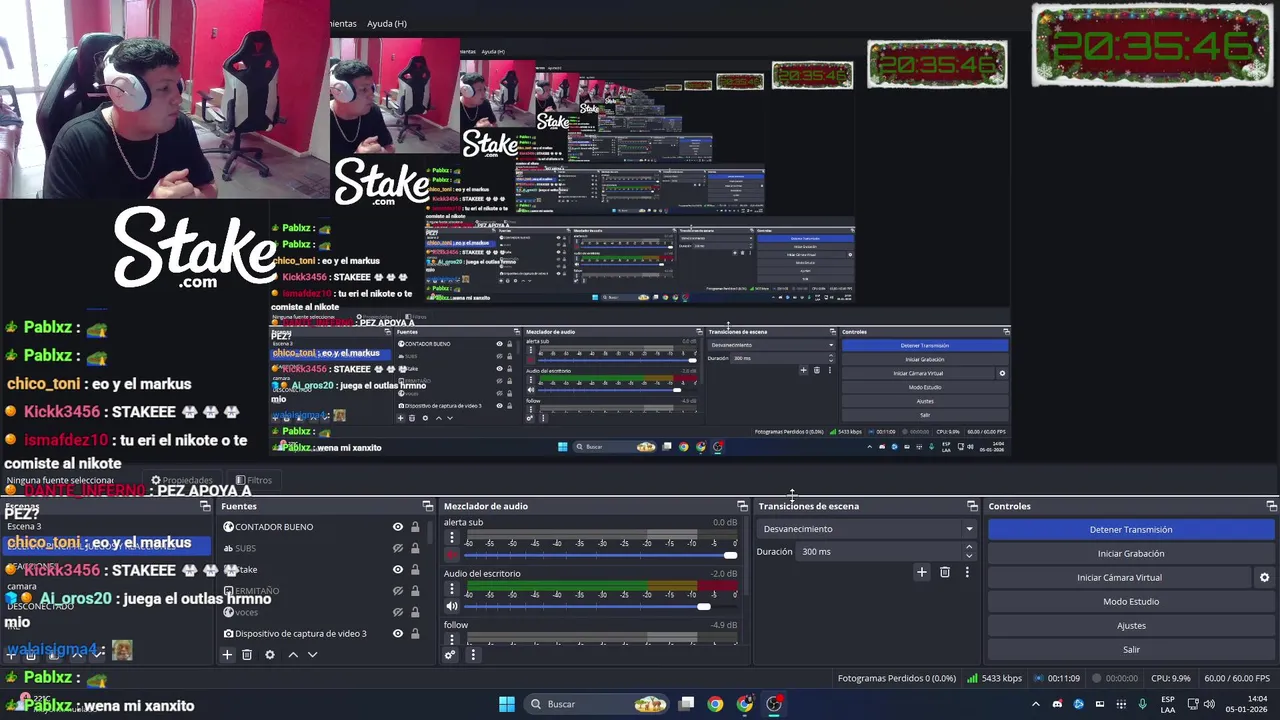Expand hidden system tray icons chevron

(1036, 704)
